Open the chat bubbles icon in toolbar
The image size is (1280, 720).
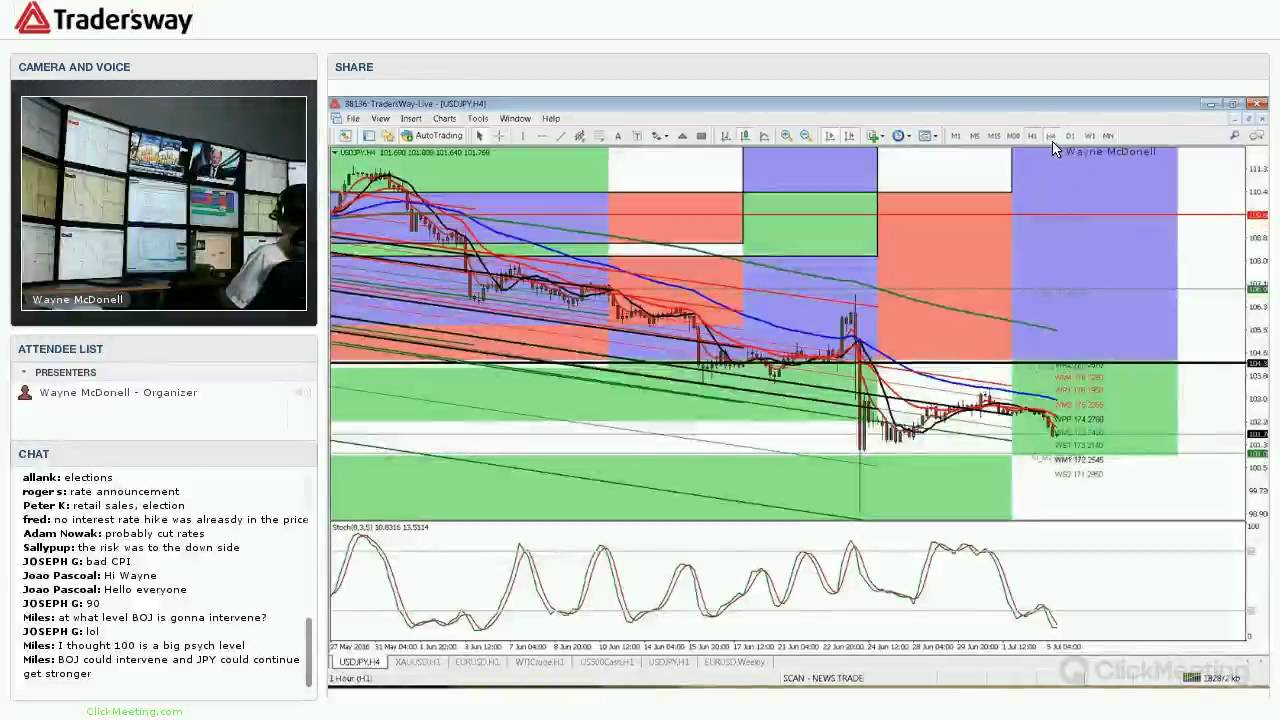pos(1258,136)
